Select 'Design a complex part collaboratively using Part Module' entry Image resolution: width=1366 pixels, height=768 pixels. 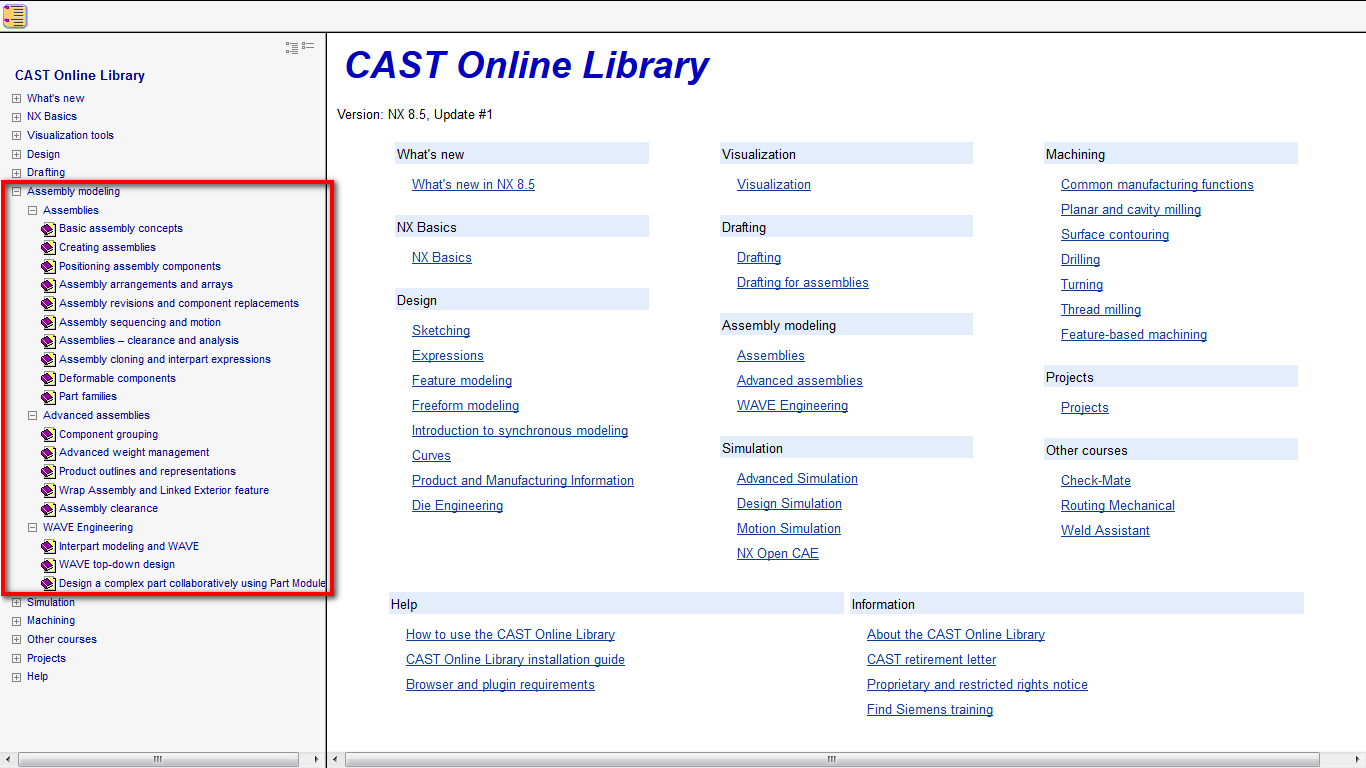192,584
